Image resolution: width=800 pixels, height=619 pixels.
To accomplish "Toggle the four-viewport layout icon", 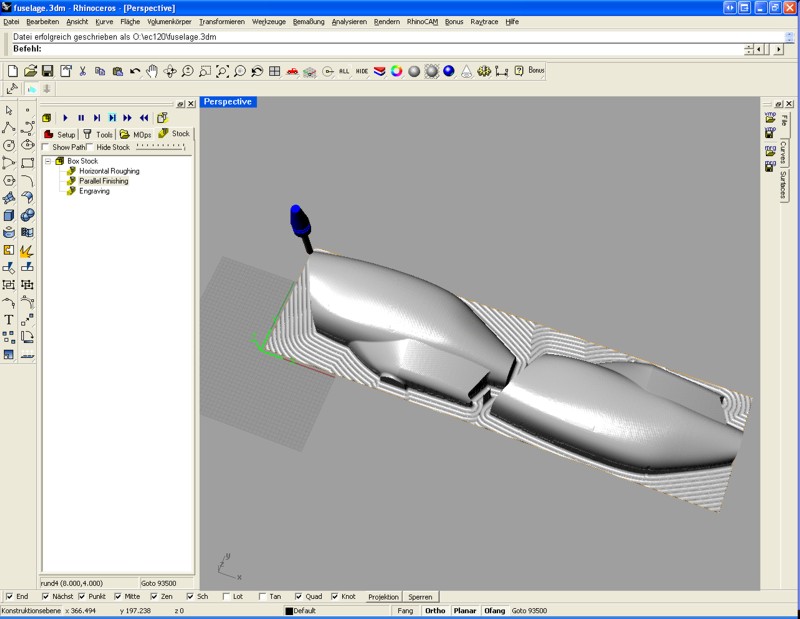I will pyautogui.click(x=274, y=71).
